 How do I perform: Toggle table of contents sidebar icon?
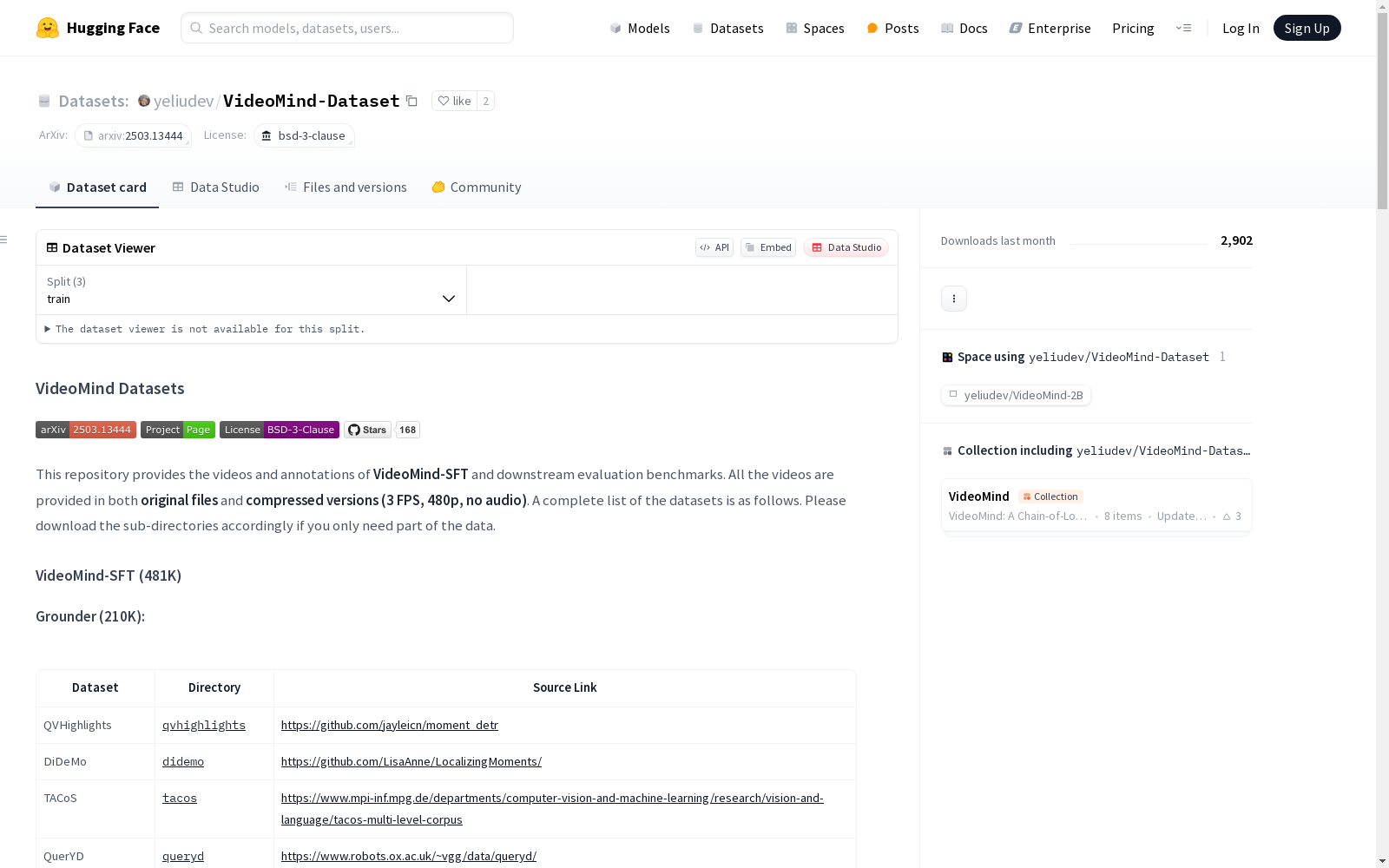point(4,240)
